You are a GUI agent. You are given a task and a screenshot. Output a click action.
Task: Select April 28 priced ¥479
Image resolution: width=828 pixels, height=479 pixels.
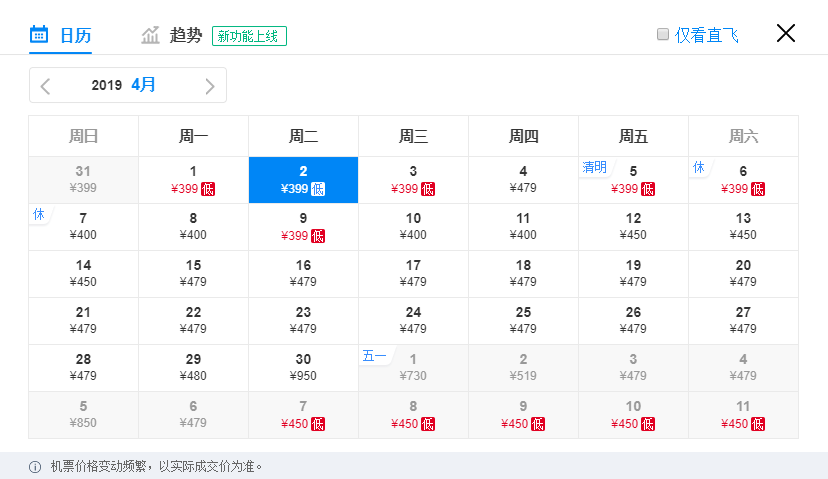click(83, 368)
